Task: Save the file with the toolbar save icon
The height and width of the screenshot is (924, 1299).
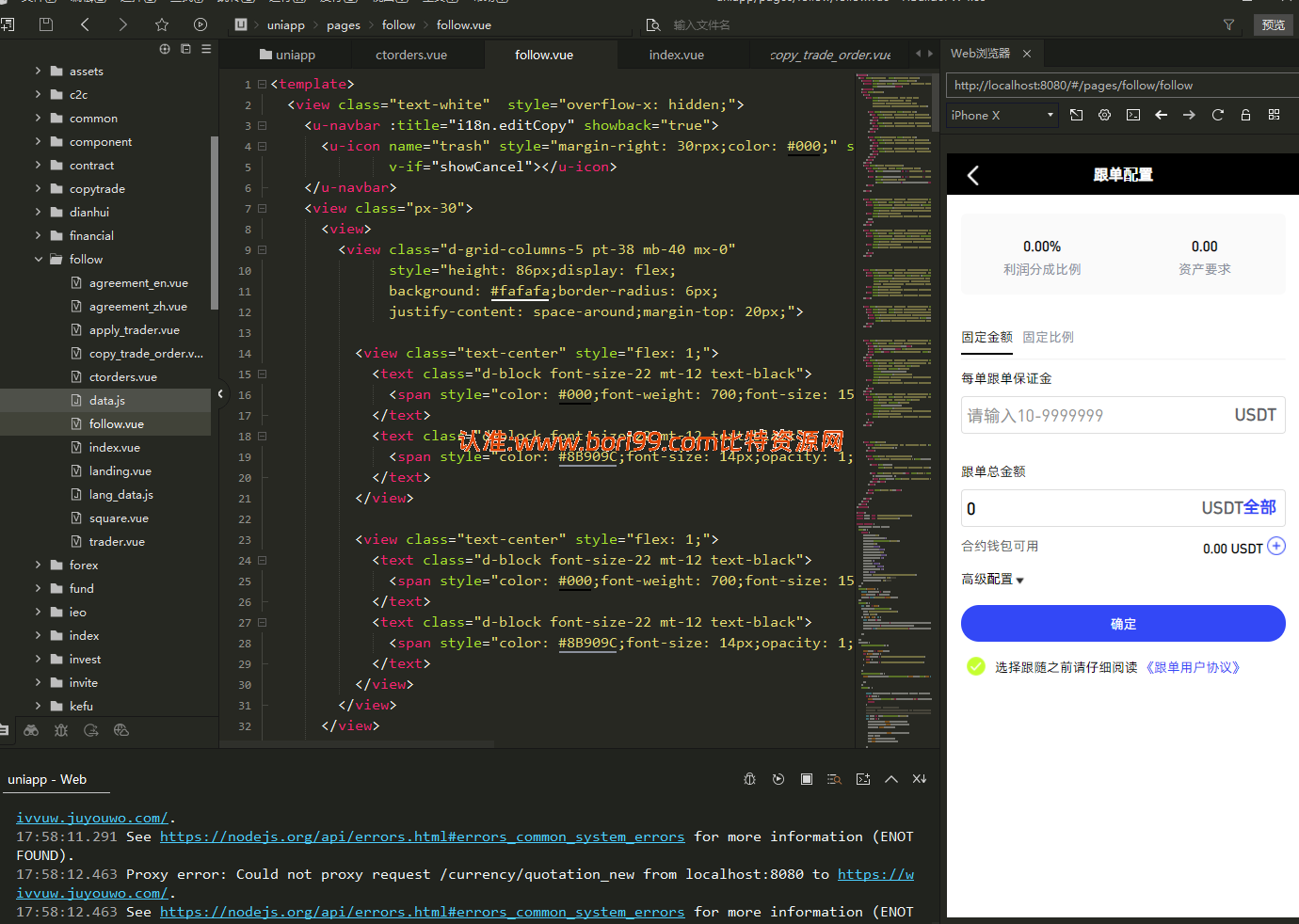Action: pyautogui.click(x=46, y=24)
